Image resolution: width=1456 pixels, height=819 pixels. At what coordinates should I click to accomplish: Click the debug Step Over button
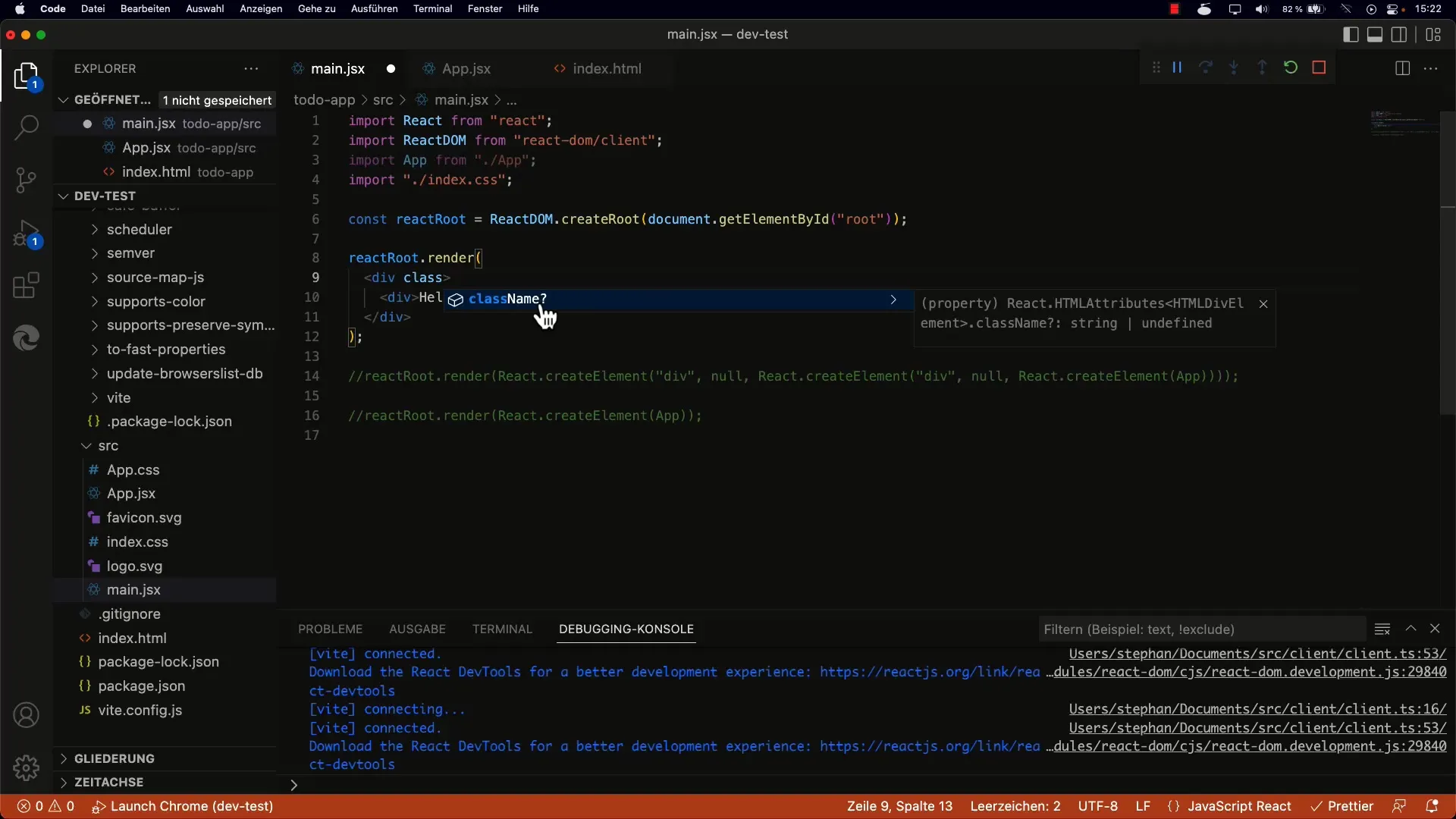coord(1205,67)
